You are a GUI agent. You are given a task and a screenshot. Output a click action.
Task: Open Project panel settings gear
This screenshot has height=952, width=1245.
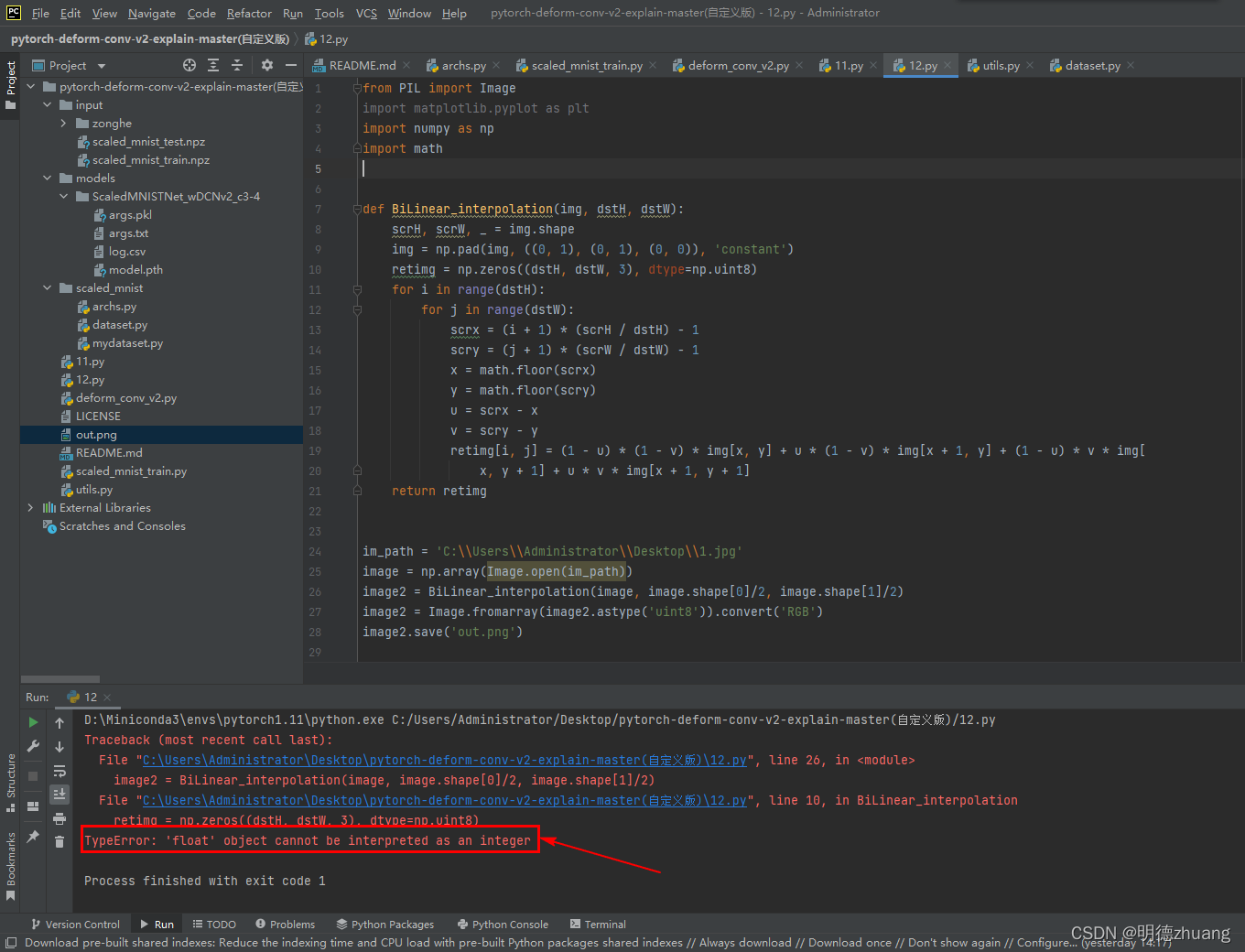point(267,65)
